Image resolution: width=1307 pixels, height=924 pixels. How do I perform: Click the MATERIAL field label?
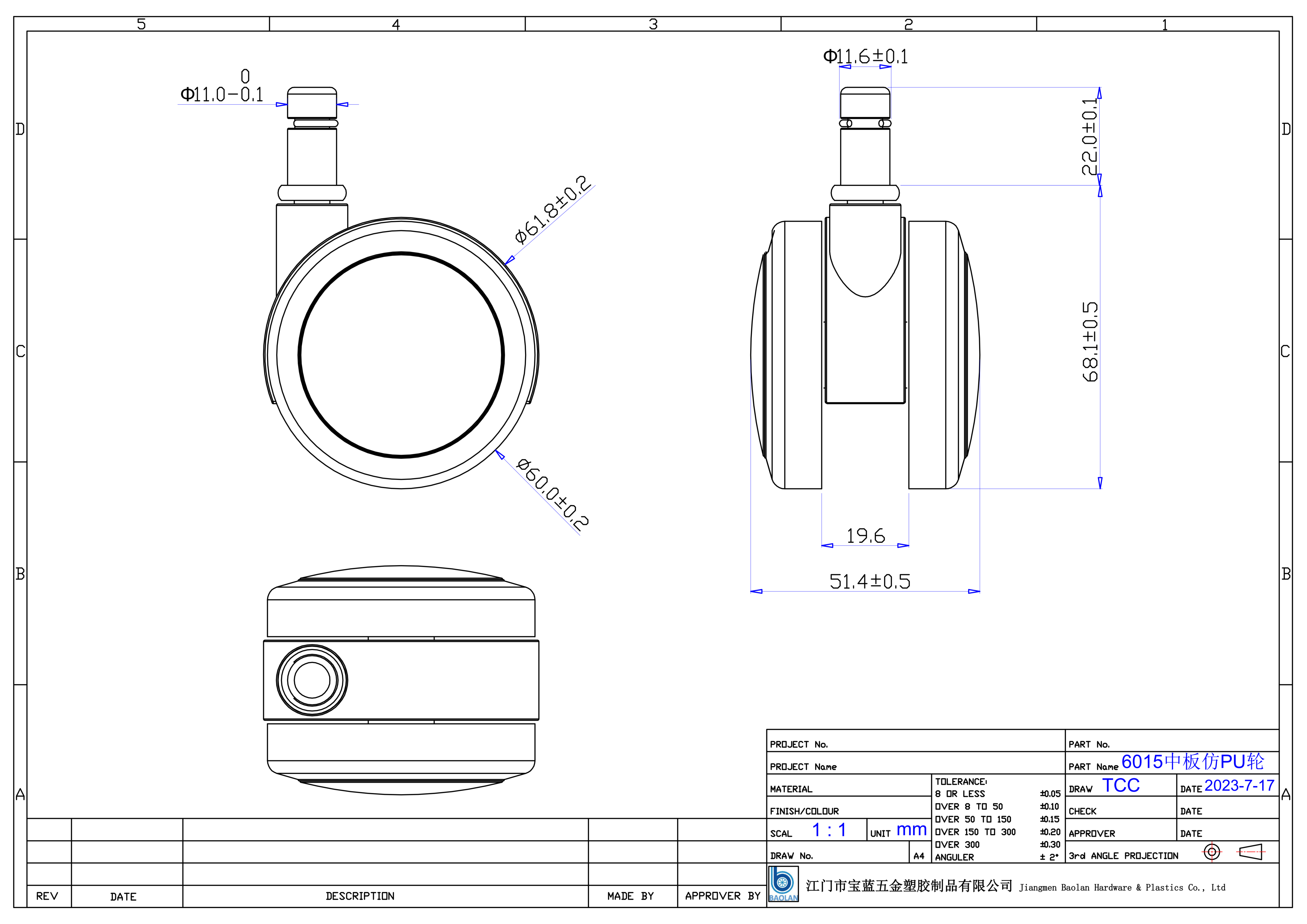pyautogui.click(x=791, y=789)
